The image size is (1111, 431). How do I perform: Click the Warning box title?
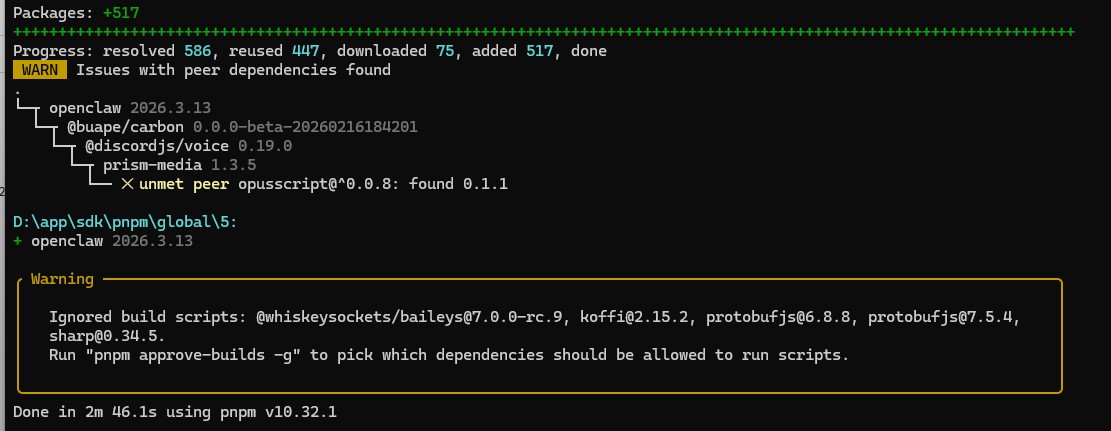pyautogui.click(x=62, y=279)
